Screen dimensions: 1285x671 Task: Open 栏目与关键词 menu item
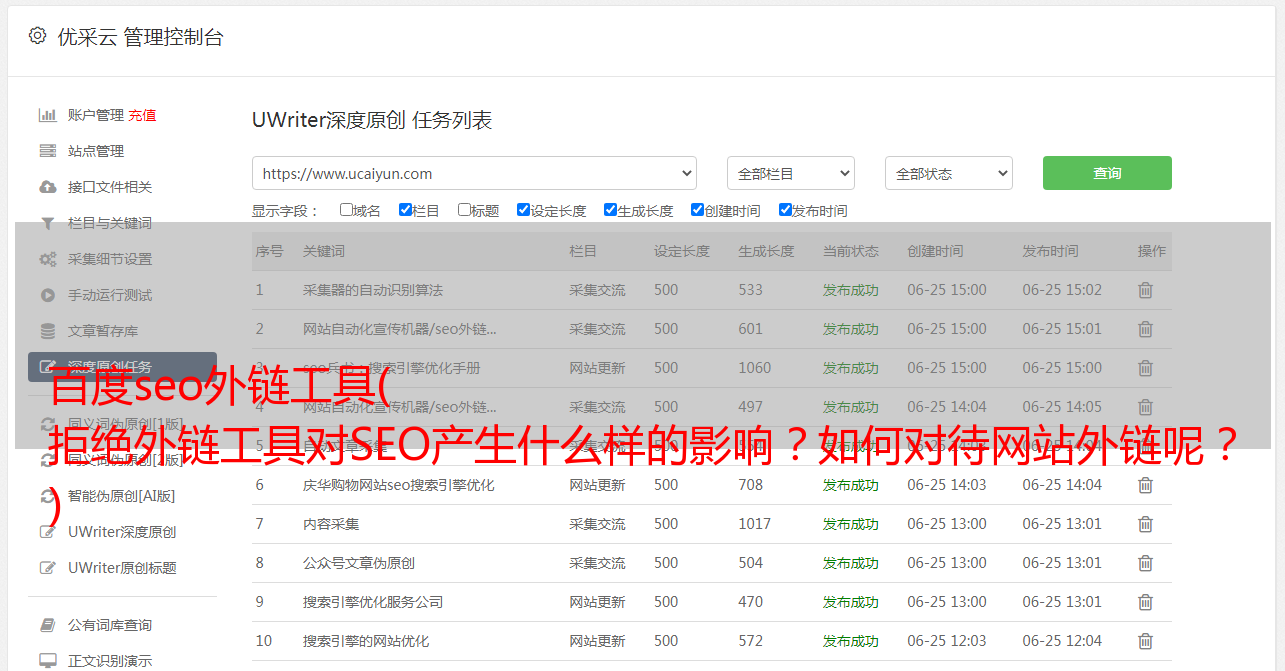pos(110,223)
